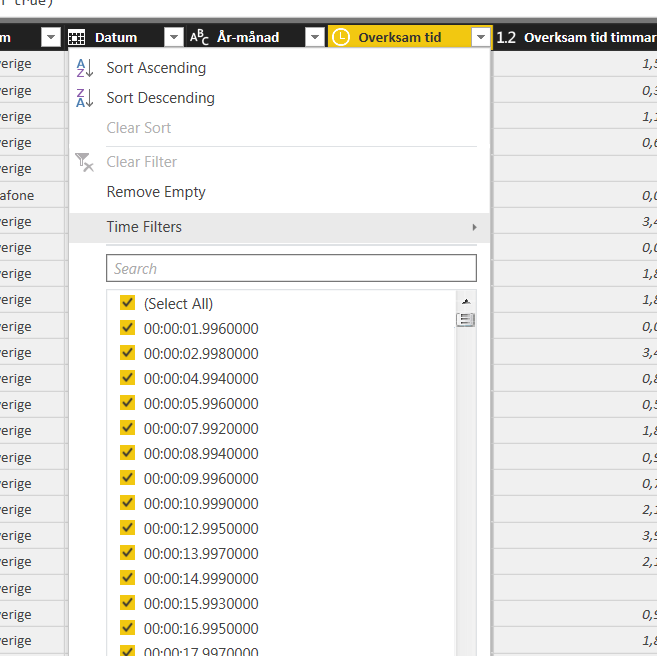Expand the Time Filters submenu arrow
This screenshot has height=656, width=657.
pos(474,227)
